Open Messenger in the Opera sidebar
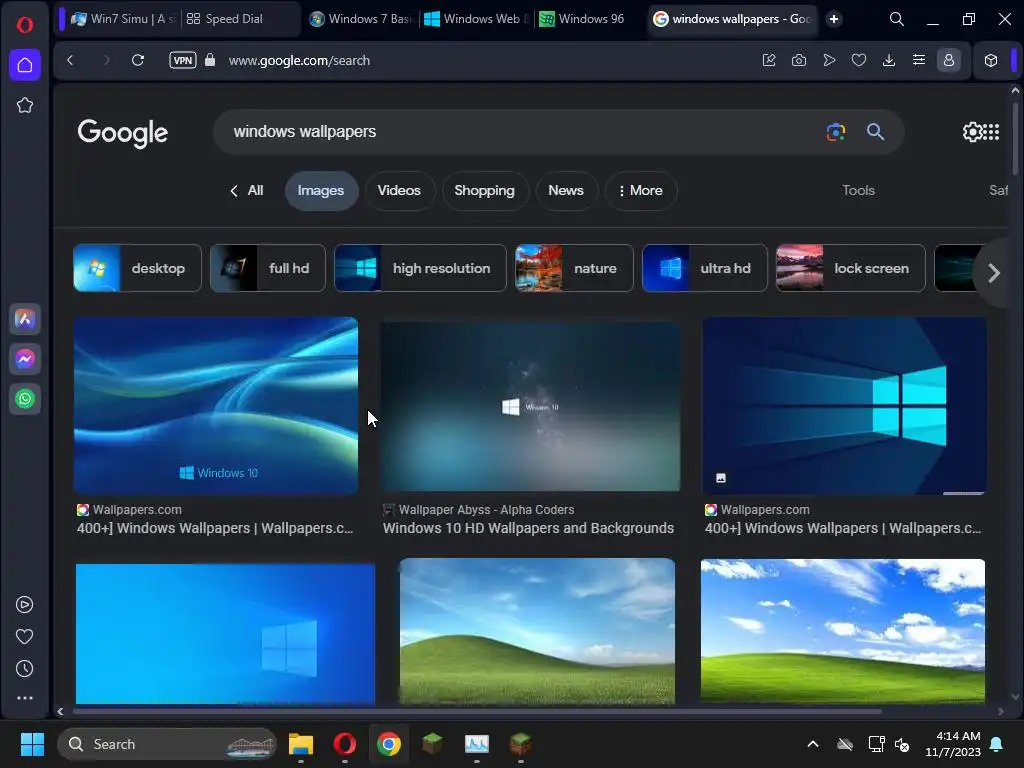Viewport: 1024px width, 768px height. click(25, 359)
